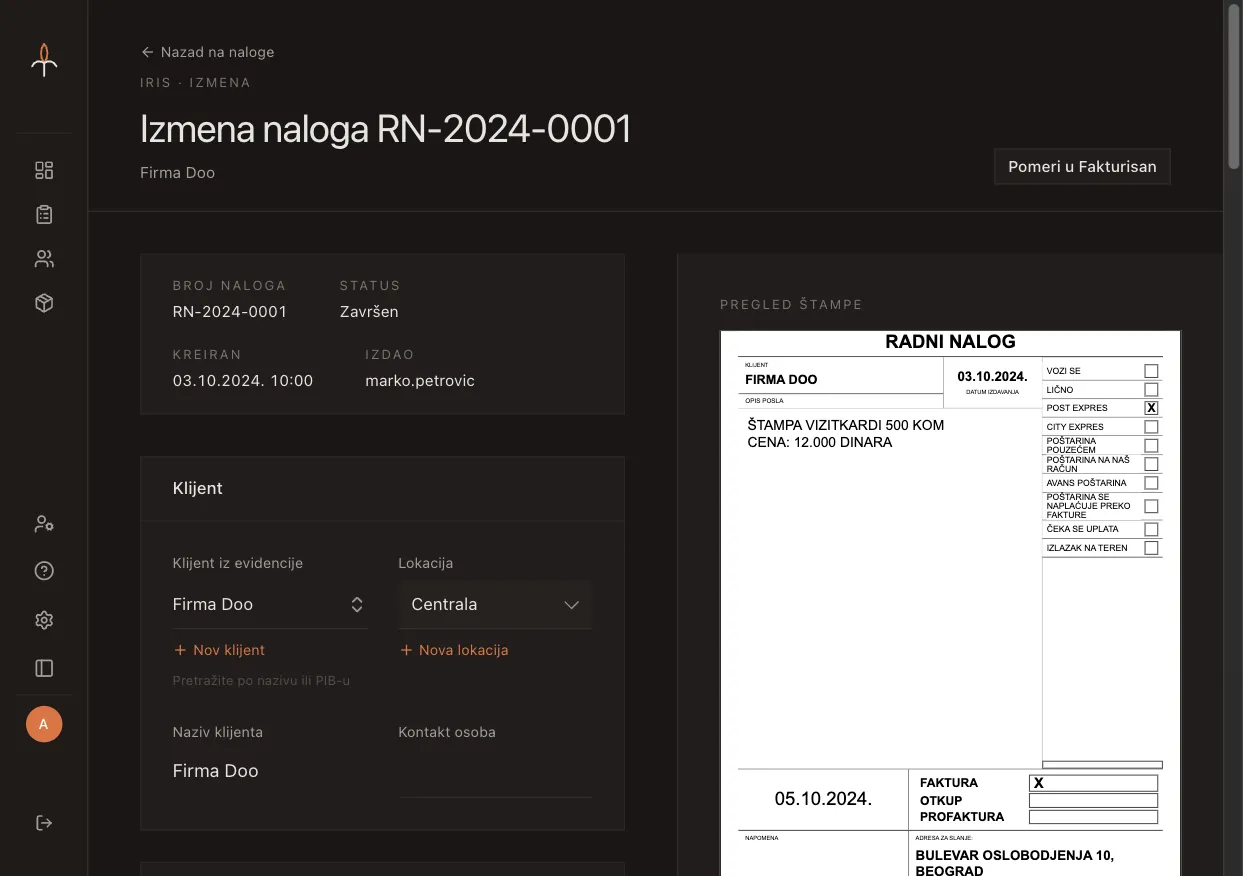1243x876 pixels.
Task: Open the work orders clipboard icon
Action: click(44, 214)
